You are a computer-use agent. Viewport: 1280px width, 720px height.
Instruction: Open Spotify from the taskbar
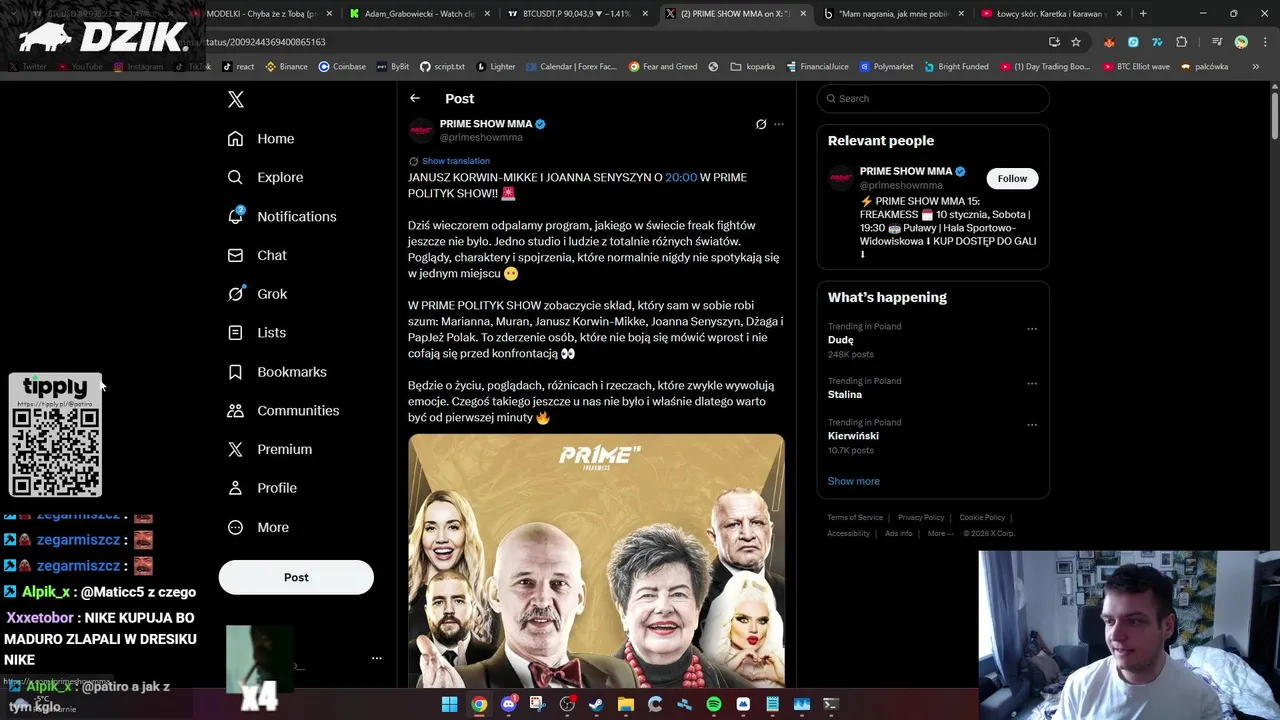(714, 704)
